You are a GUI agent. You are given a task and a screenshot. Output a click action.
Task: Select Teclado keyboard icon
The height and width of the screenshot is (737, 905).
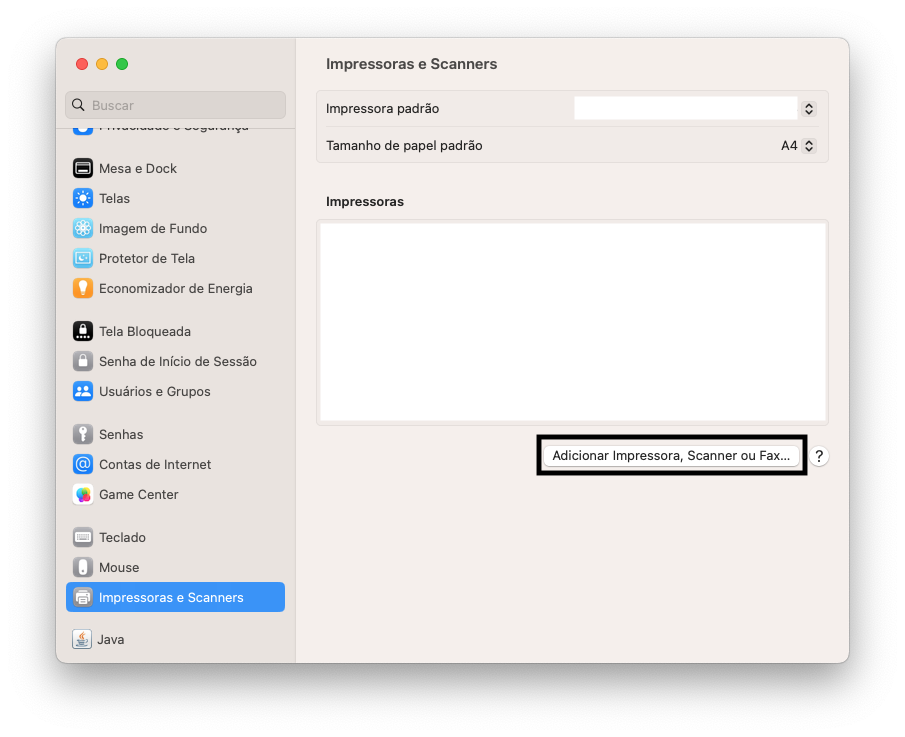coord(83,537)
